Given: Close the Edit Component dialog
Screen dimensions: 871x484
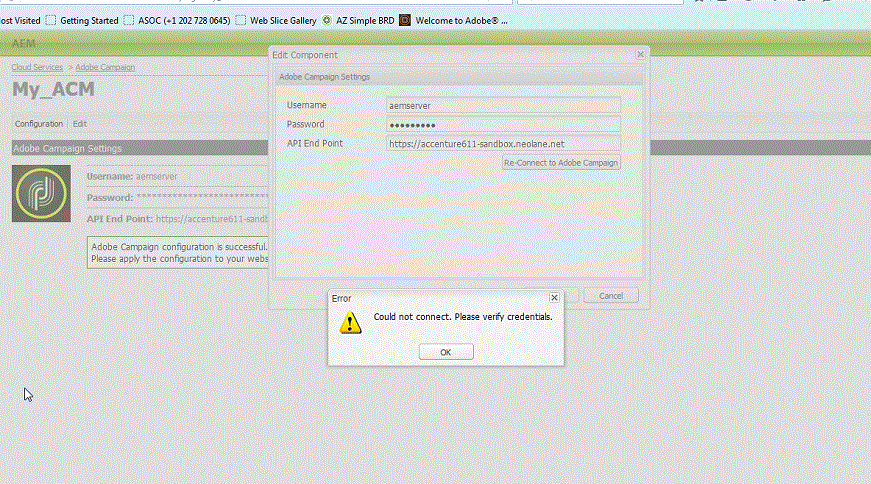Looking at the screenshot, I should (x=640, y=54).
